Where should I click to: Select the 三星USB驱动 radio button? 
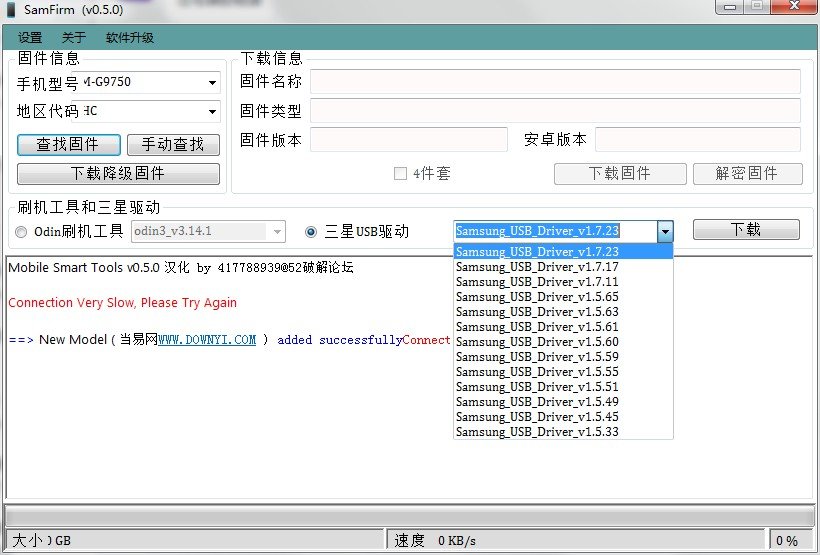pos(311,232)
